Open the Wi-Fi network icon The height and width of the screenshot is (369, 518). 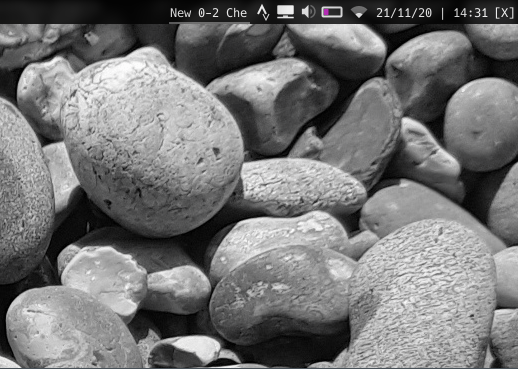tap(359, 13)
